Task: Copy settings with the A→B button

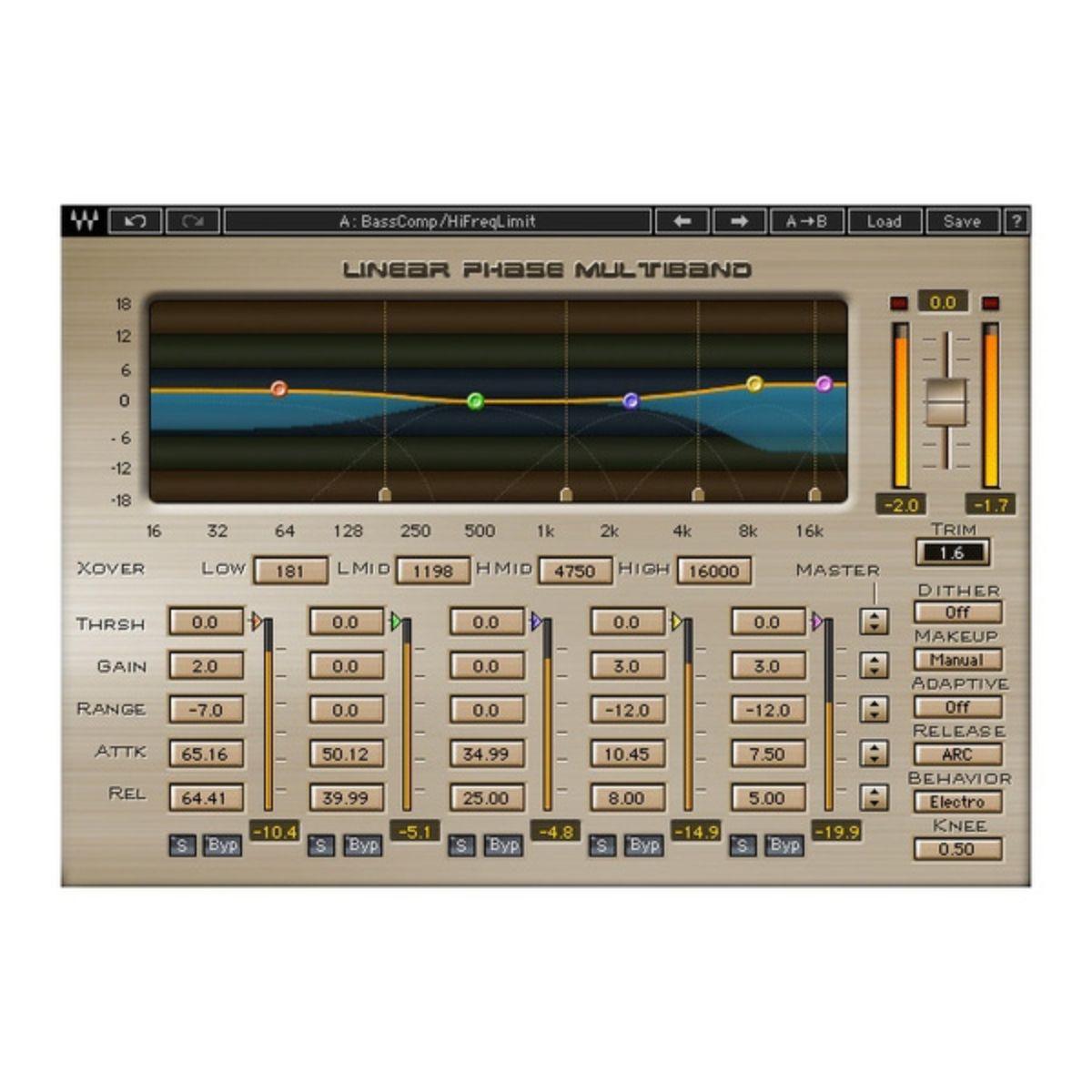Action: click(x=806, y=221)
